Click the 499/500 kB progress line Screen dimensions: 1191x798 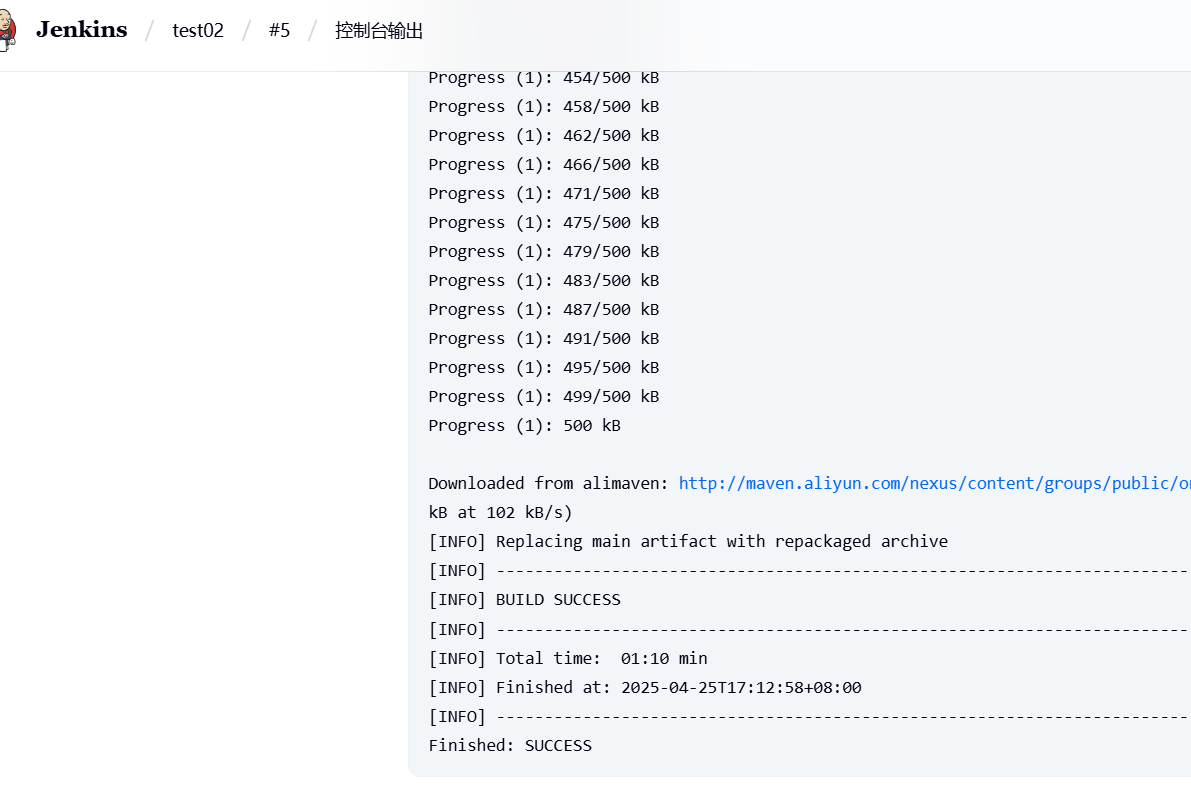coord(543,396)
